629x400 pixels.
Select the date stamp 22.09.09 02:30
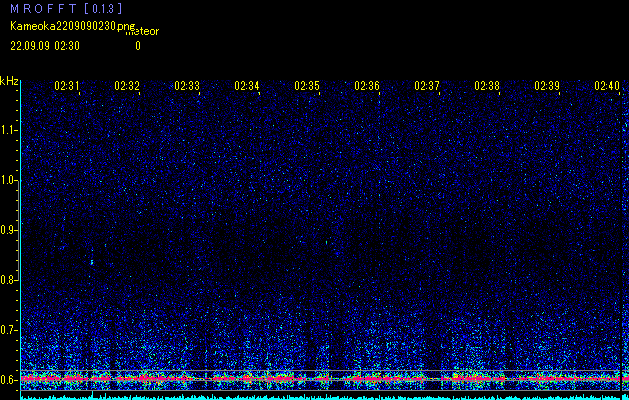[45, 46]
